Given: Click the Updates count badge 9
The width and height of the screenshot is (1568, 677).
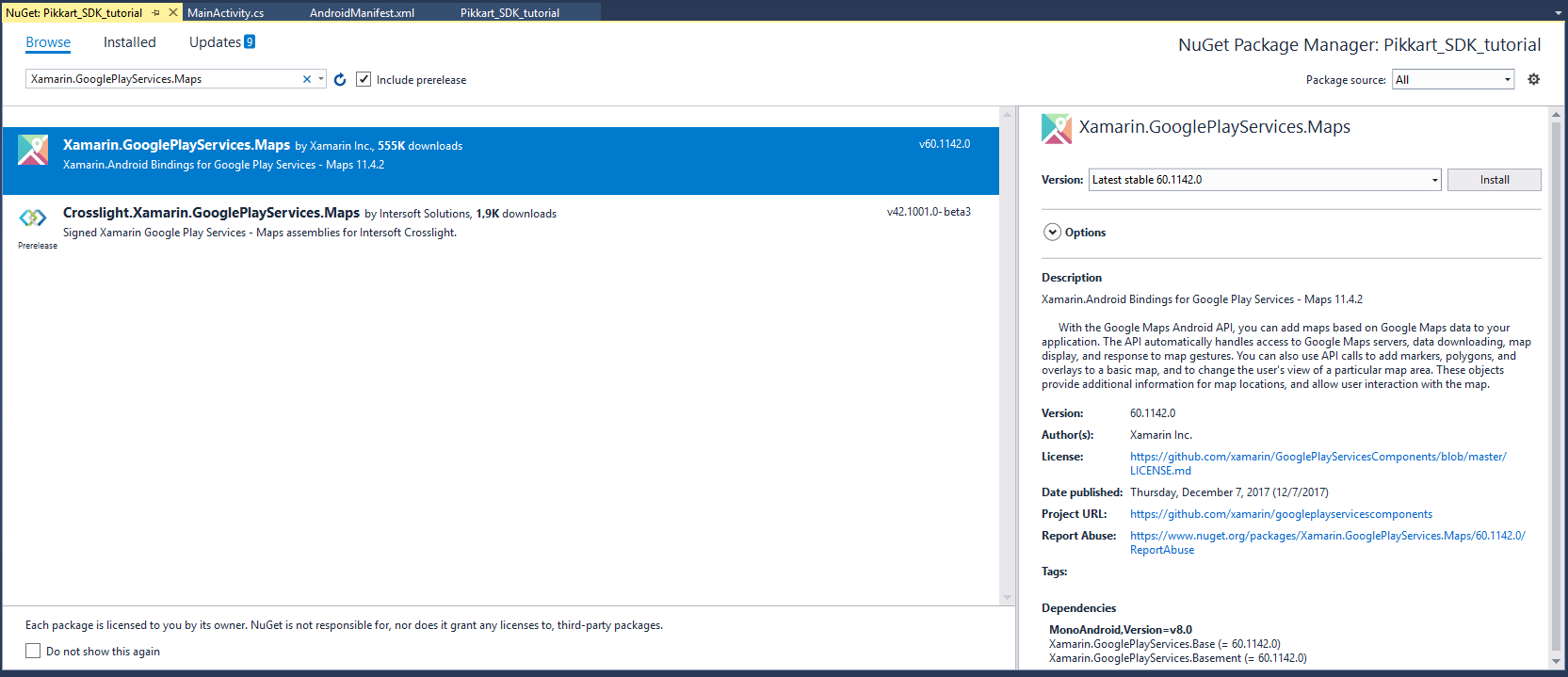Looking at the screenshot, I should 250,41.
